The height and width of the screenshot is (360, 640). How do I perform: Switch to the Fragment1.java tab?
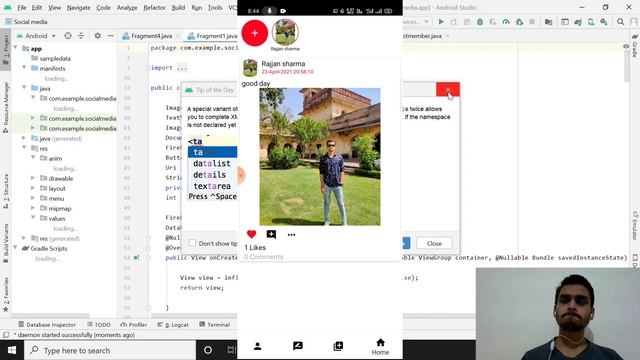pyautogui.click(x=212, y=36)
